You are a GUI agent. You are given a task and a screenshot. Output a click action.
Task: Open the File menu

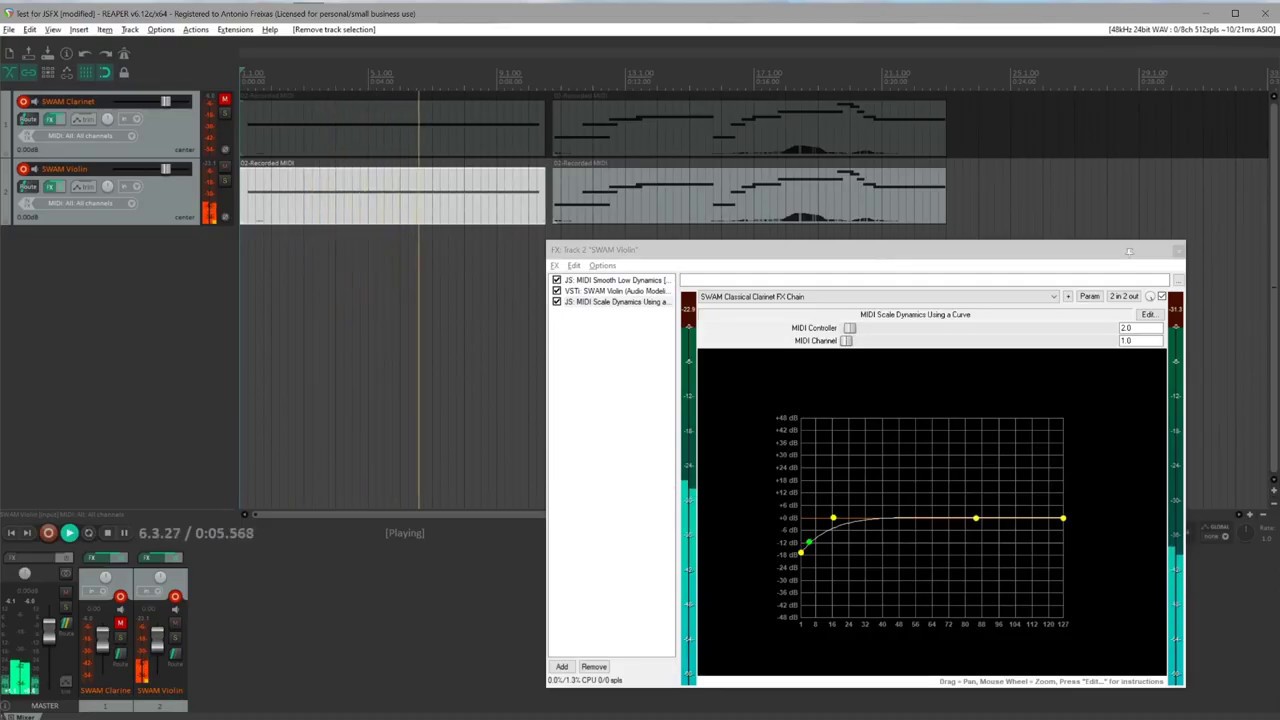pos(9,30)
